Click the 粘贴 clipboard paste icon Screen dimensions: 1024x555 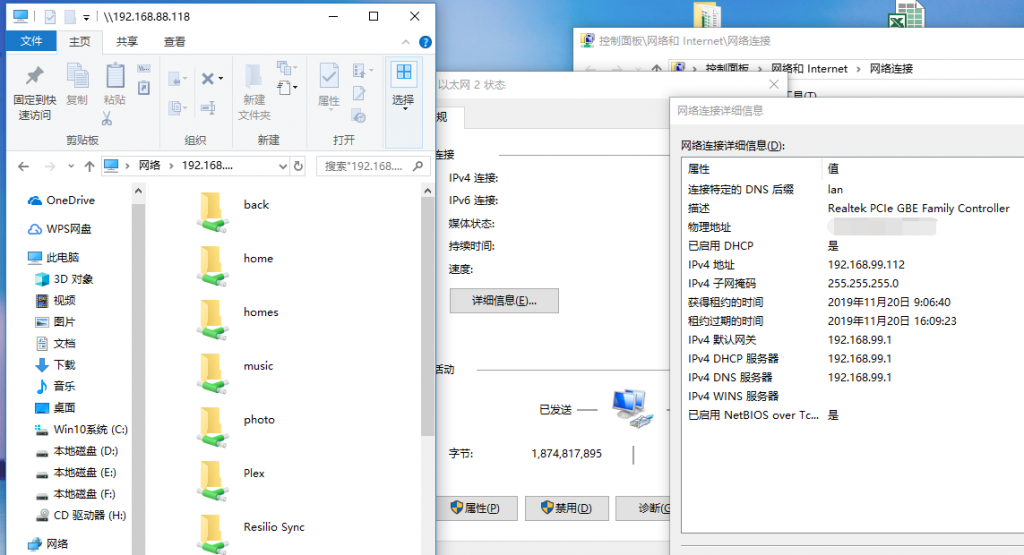[x=115, y=76]
